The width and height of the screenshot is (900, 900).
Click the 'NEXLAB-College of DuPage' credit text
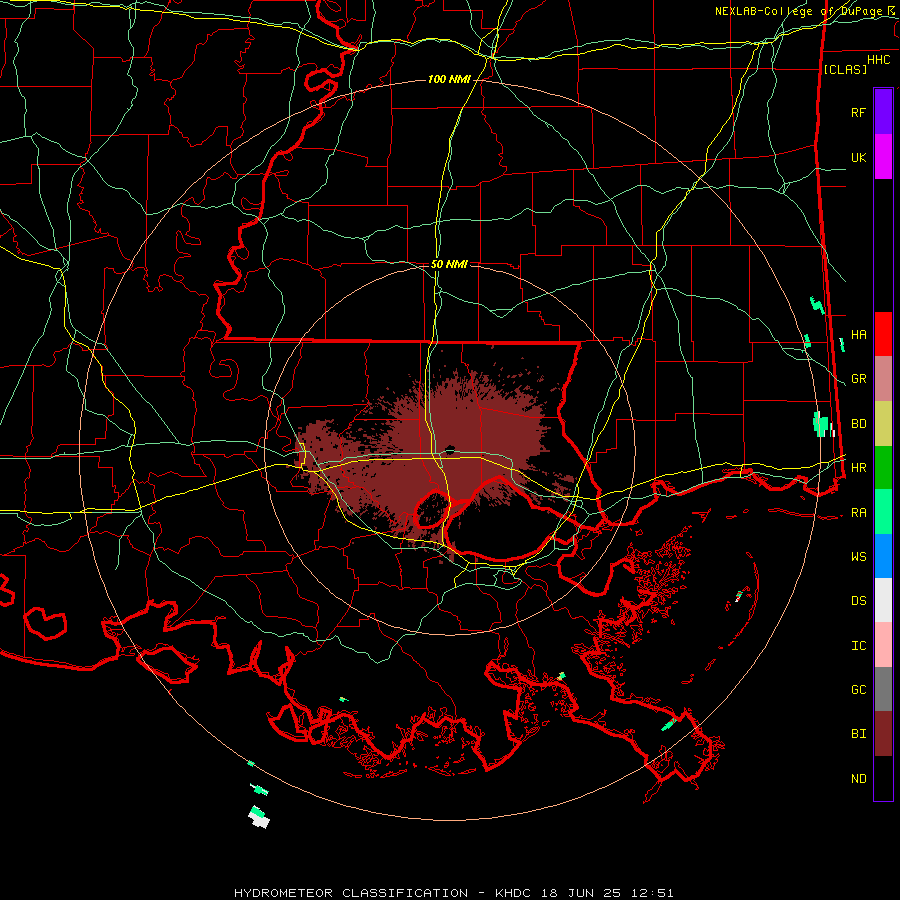point(798,11)
